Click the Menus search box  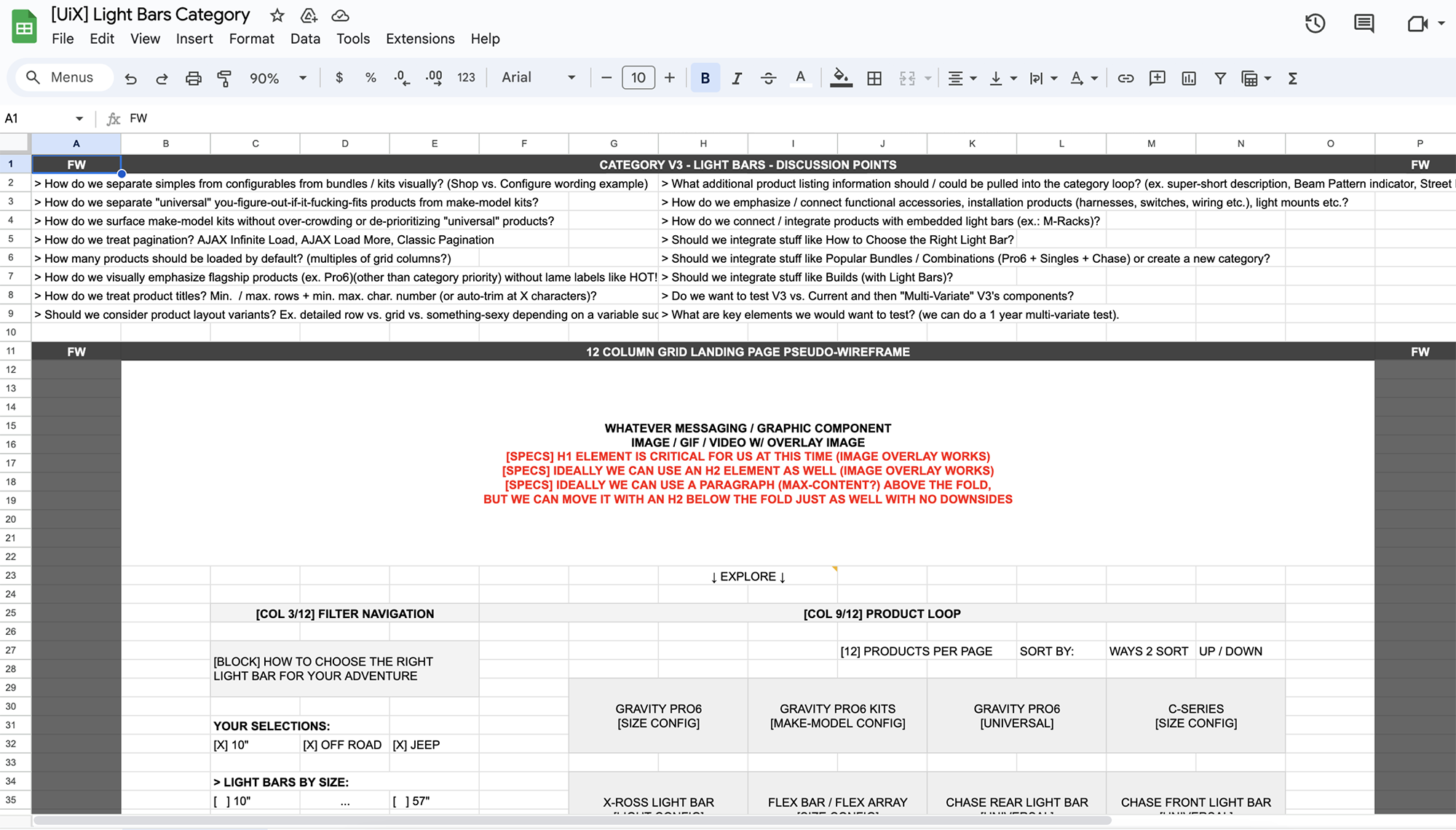coord(65,77)
